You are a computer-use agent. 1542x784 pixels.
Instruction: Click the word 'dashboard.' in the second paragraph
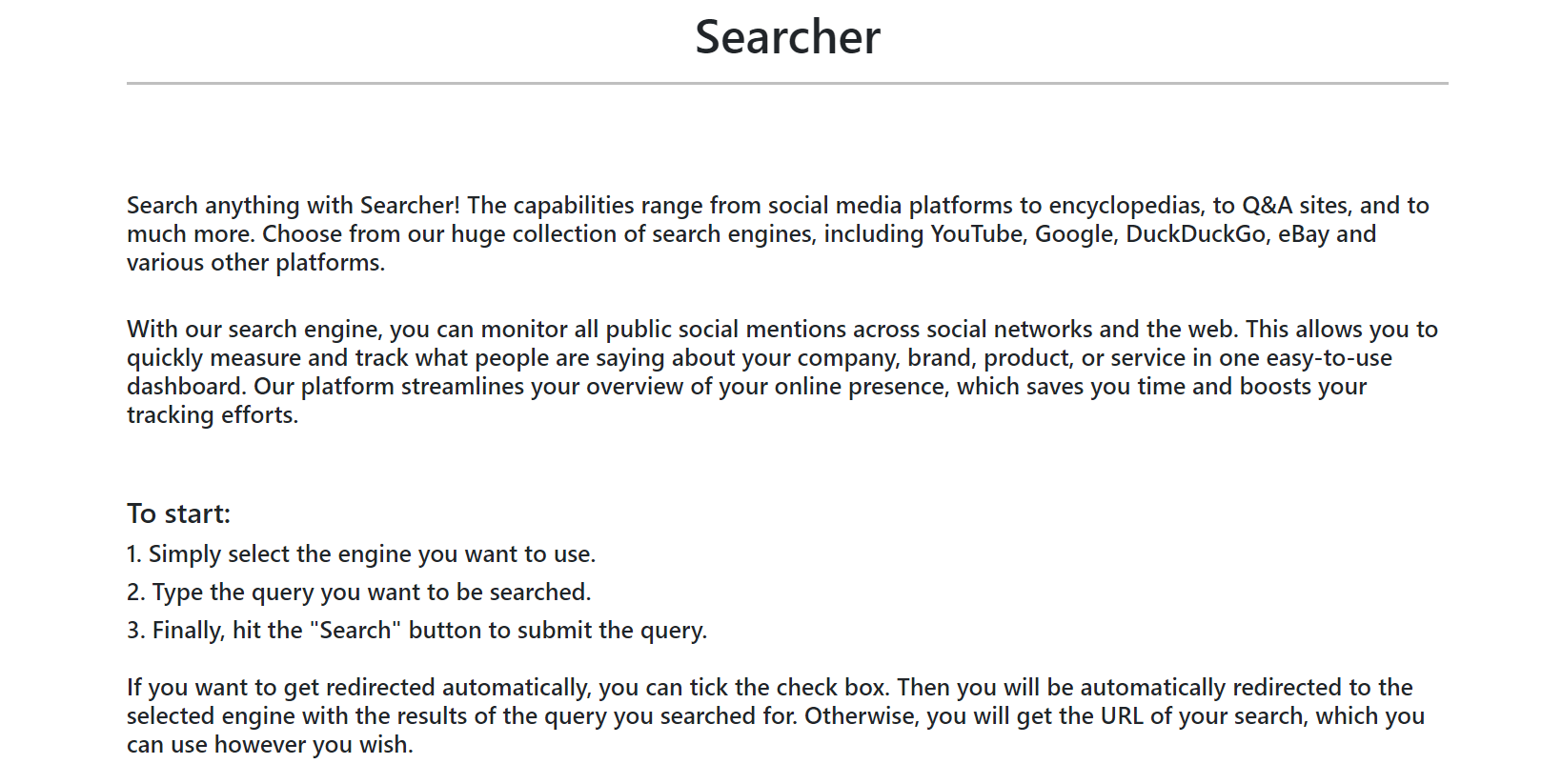click(x=187, y=387)
